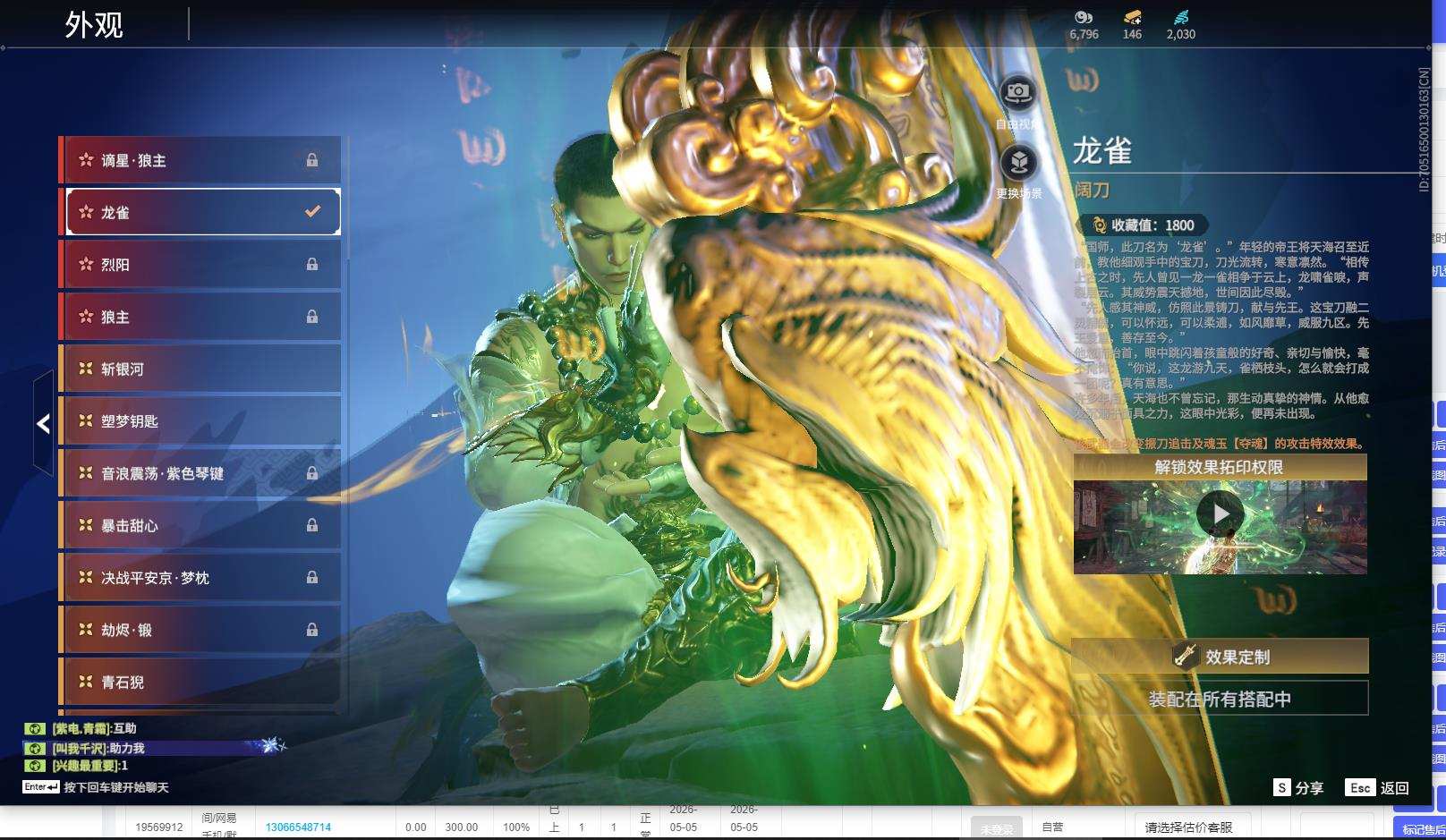Open the 效果定制 effect customization button
The width and height of the screenshot is (1446, 840).
point(1221,657)
